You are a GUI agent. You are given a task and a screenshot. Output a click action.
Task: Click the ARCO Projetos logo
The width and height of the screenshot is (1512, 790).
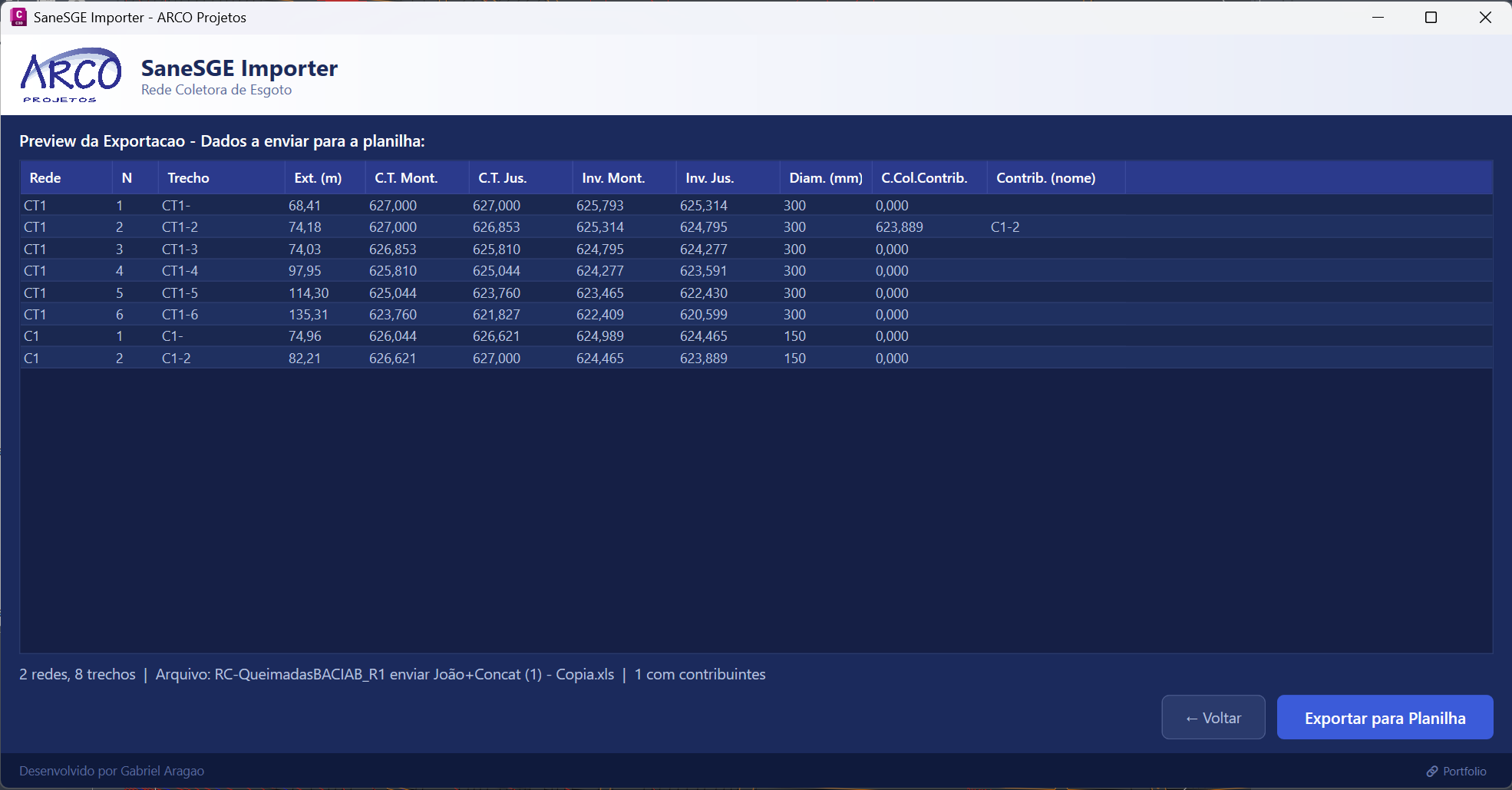tap(70, 74)
